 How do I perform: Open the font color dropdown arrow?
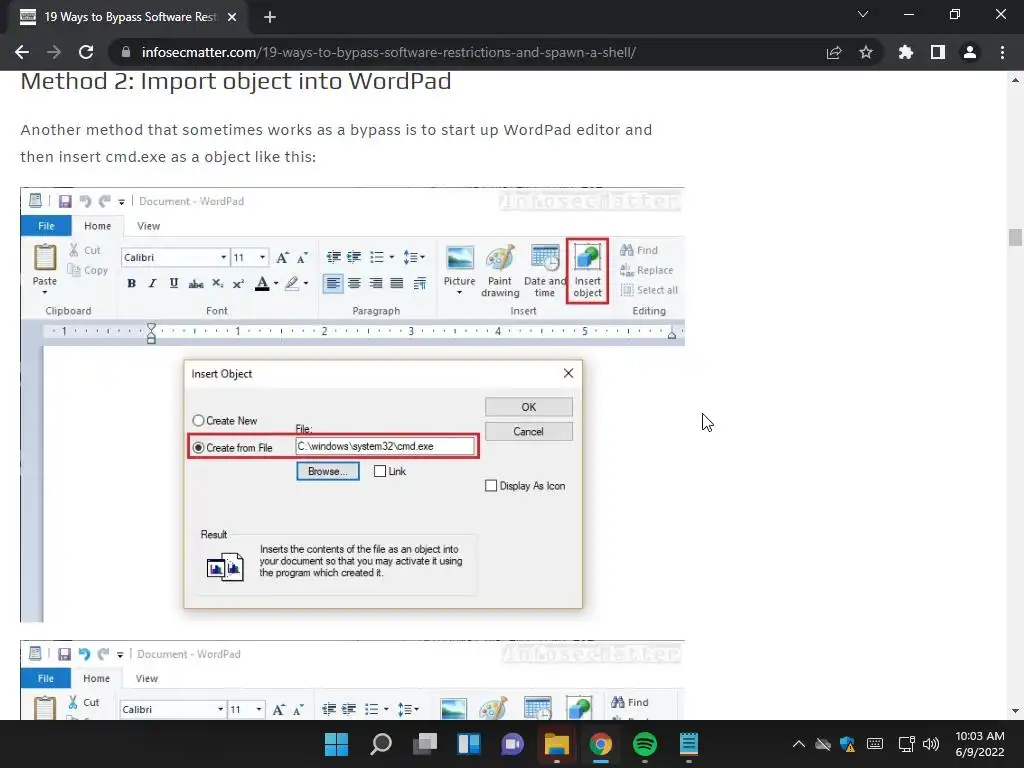[276, 283]
